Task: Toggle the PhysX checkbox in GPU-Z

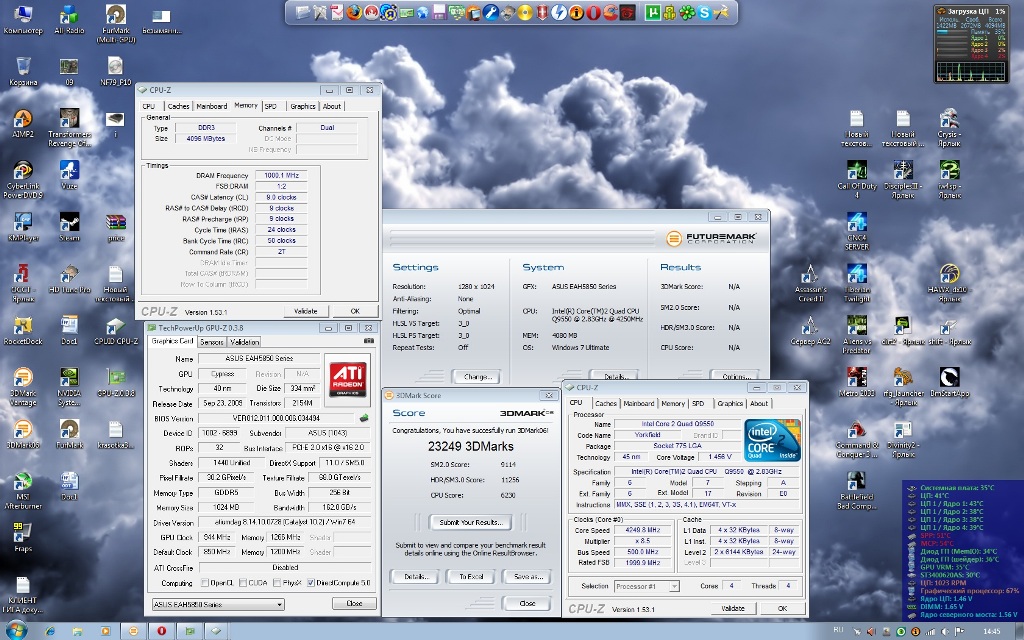Action: coord(277,583)
